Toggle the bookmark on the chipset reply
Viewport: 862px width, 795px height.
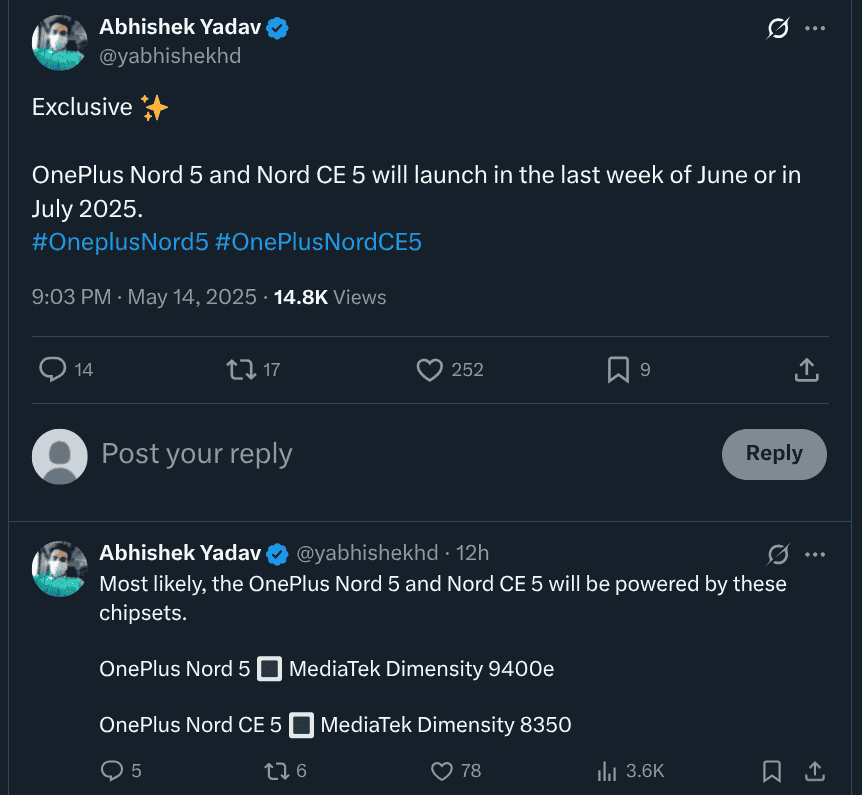(771, 771)
